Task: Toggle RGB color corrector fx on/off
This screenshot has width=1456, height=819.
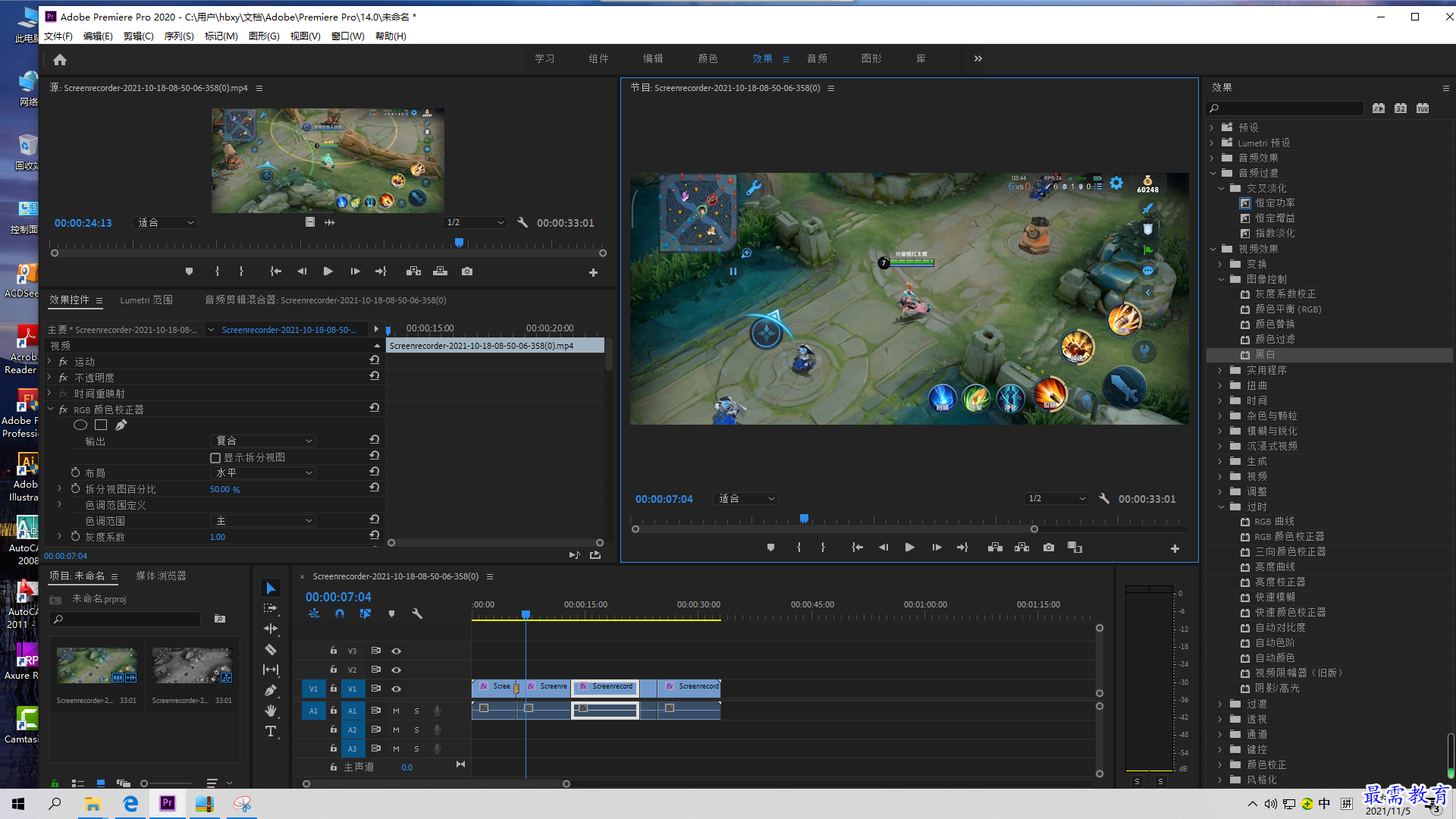Action: (x=64, y=409)
